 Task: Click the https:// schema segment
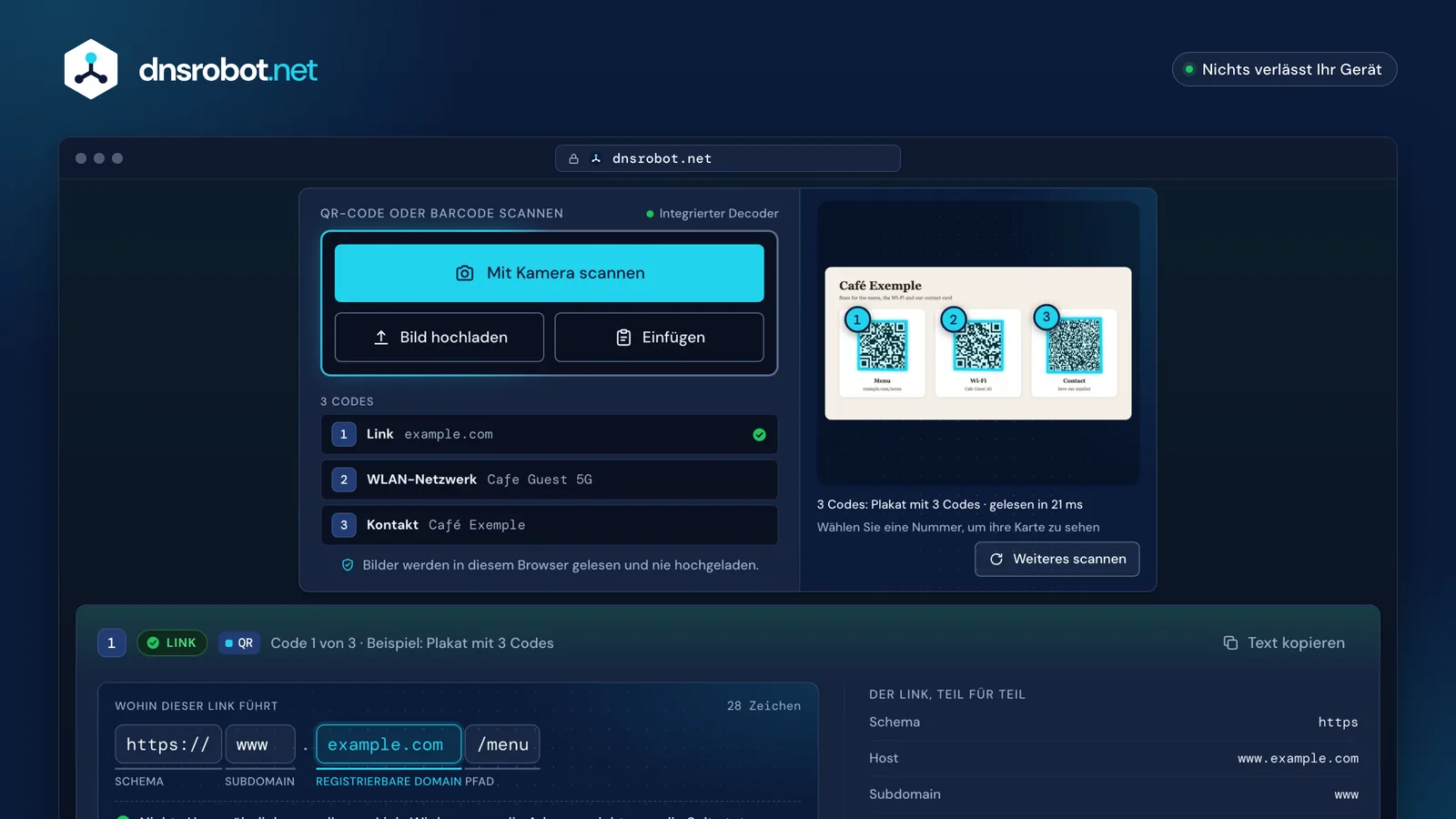tap(168, 744)
